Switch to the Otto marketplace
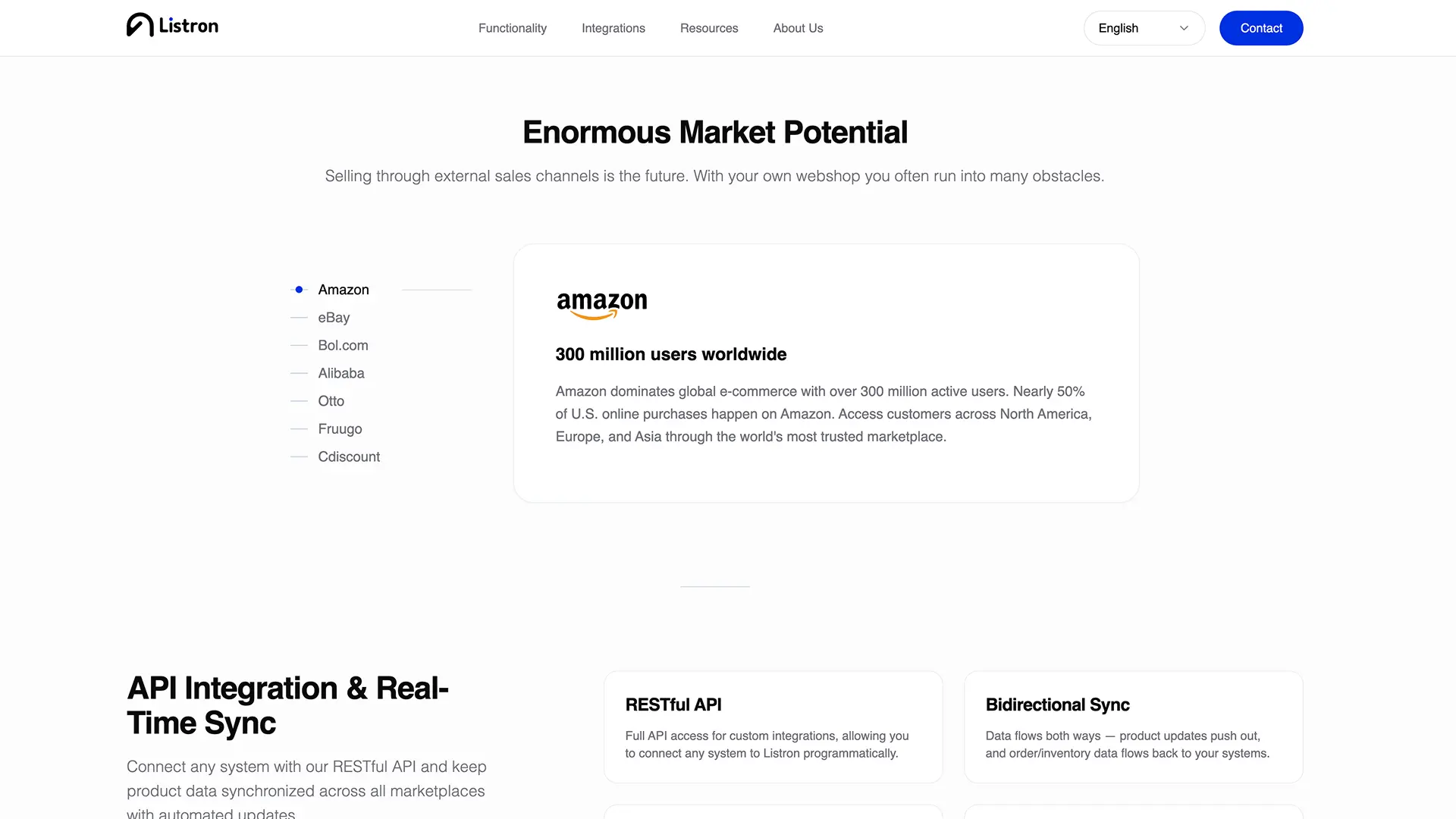Screen dimensions: 1456x819 pos(331,400)
